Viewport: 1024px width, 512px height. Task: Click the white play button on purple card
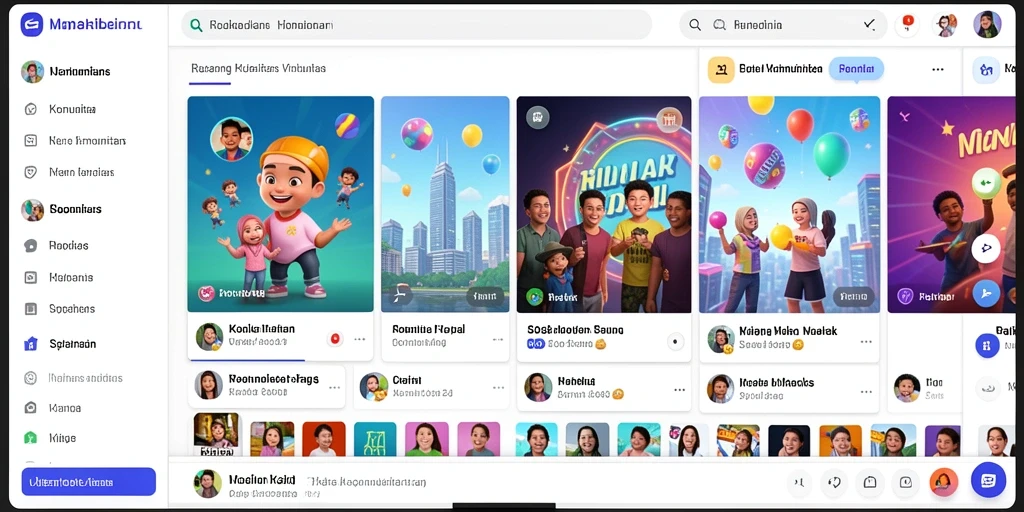(x=985, y=248)
